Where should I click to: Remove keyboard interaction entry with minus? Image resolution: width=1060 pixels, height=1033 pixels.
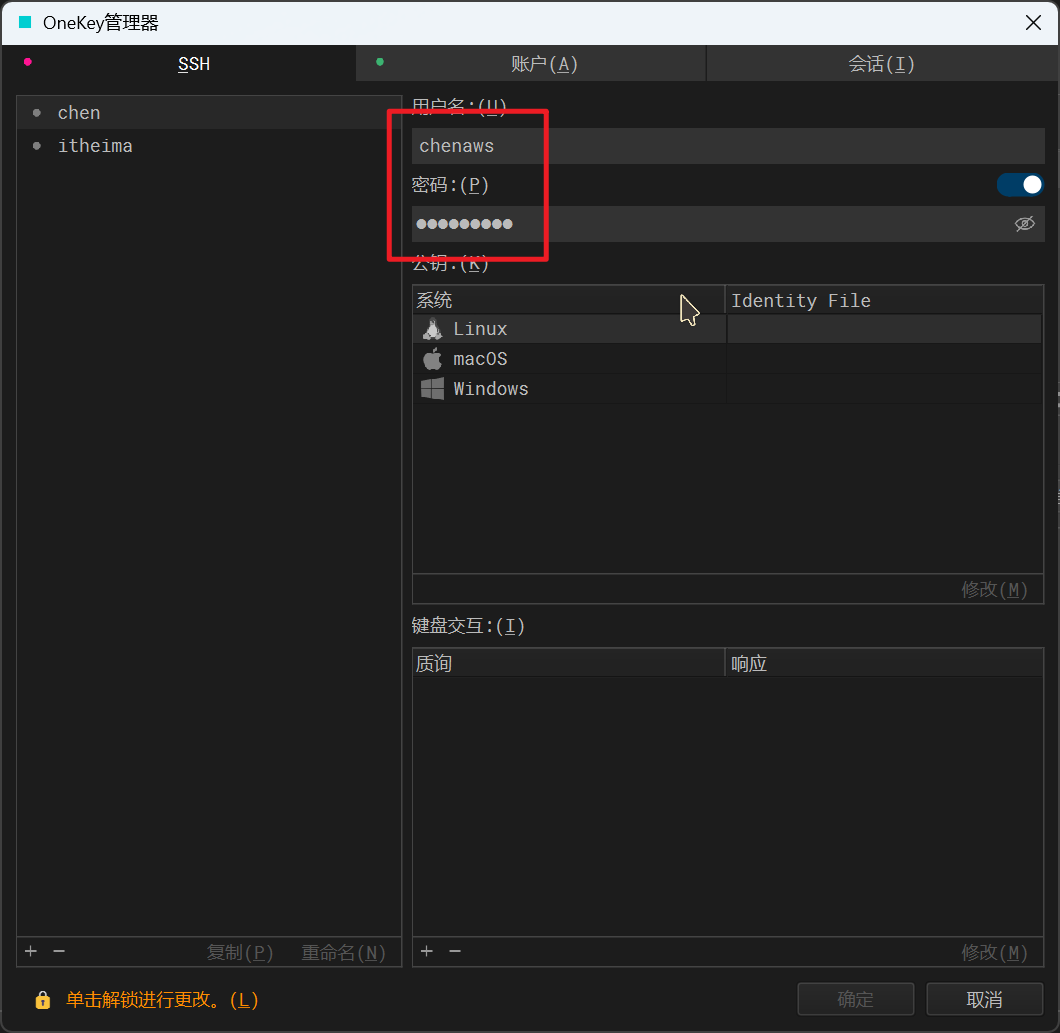coord(455,951)
